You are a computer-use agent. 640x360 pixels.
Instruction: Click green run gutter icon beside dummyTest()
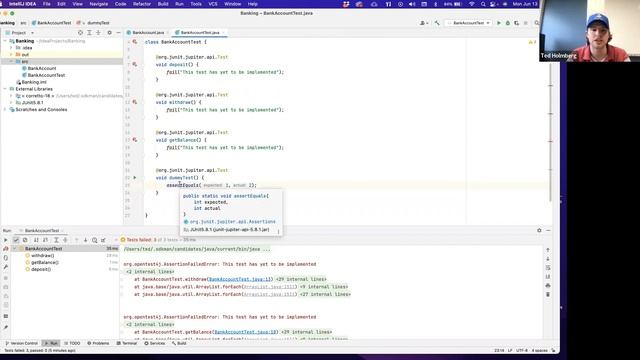(x=135, y=178)
